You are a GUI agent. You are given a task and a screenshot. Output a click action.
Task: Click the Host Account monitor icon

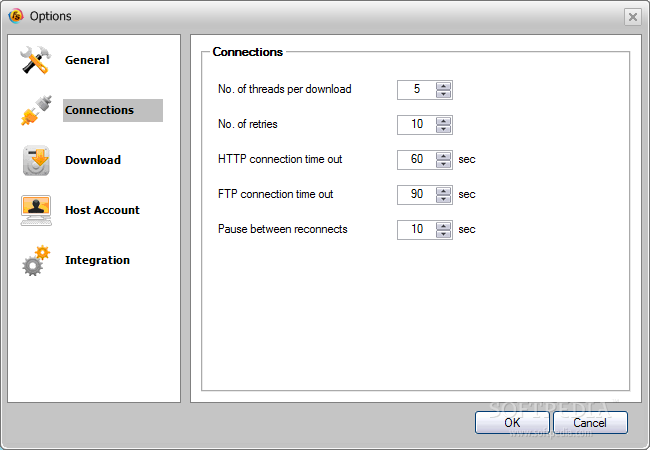pos(36,210)
